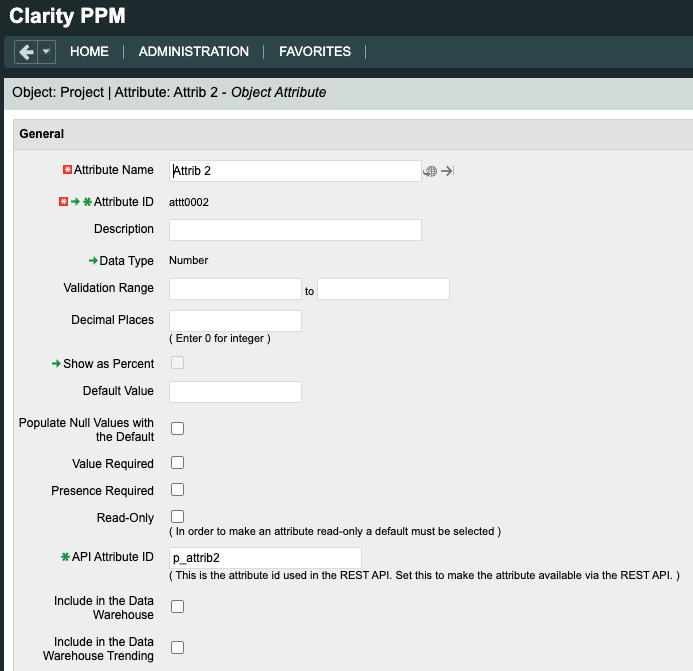693x671 pixels.
Task: Check the Value Required checkbox
Action: pyautogui.click(x=177, y=463)
